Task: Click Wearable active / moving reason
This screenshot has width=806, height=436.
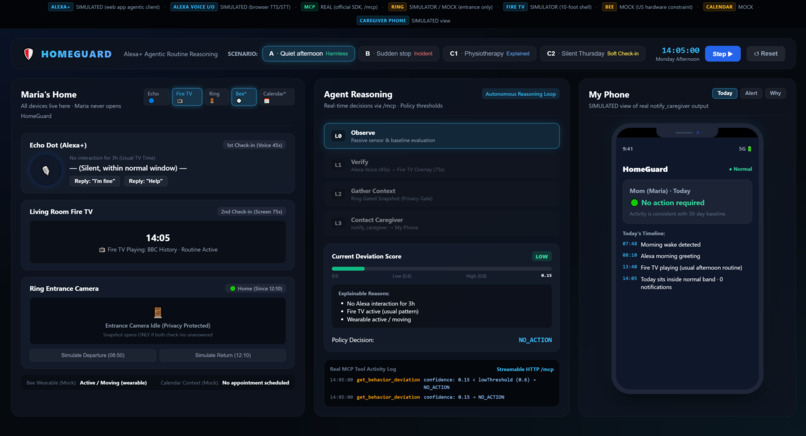Action: click(x=378, y=319)
